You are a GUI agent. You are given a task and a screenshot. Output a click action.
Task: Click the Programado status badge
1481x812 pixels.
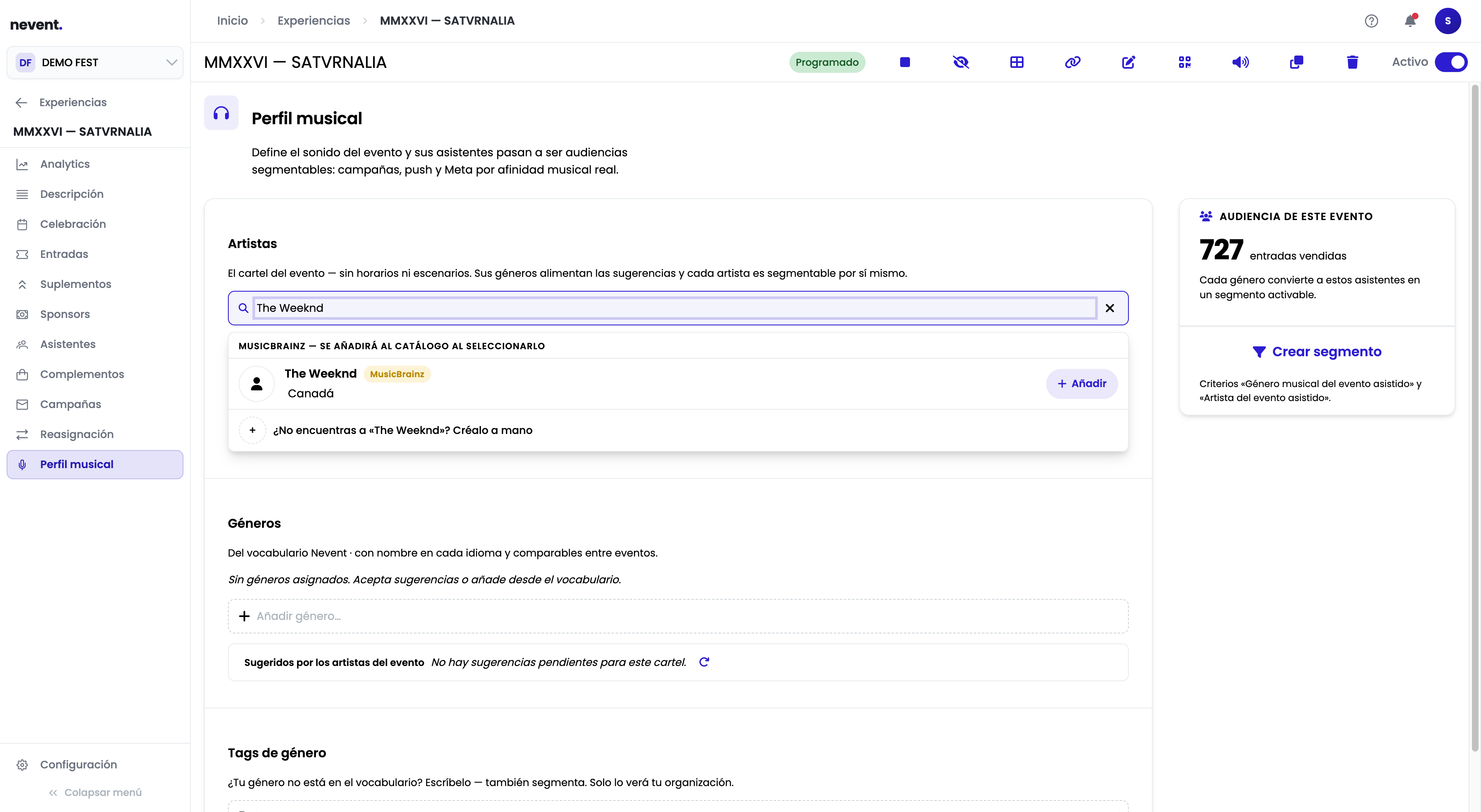827,62
